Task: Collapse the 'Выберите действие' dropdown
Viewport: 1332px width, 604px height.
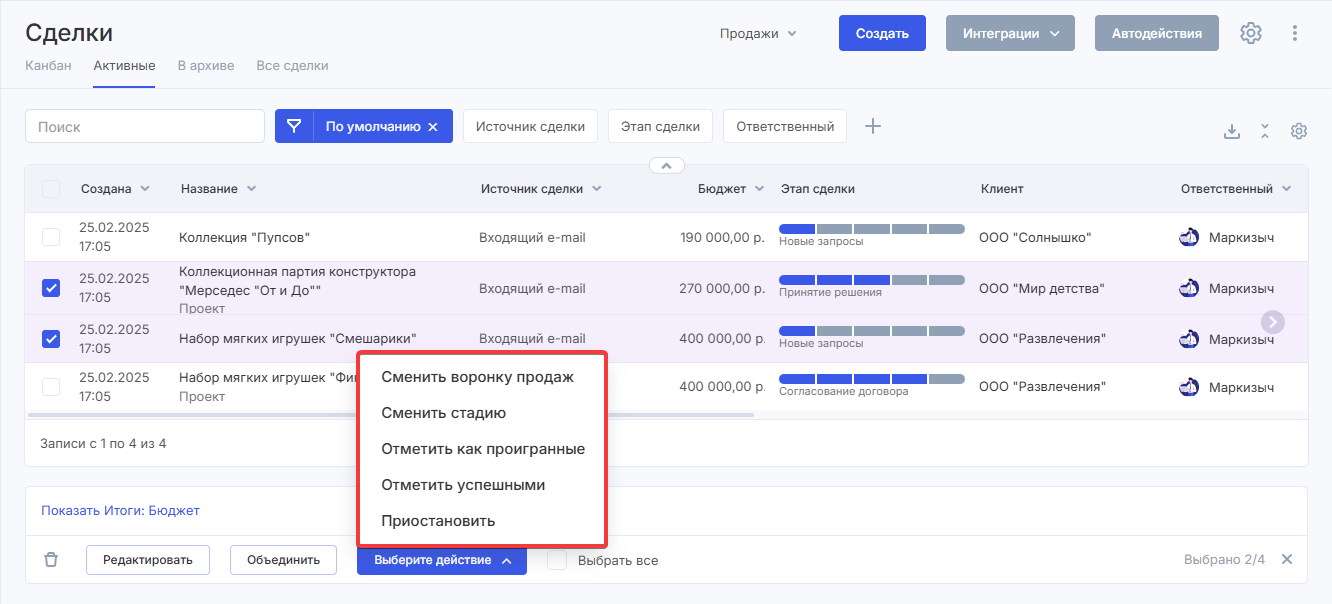Action: [442, 560]
